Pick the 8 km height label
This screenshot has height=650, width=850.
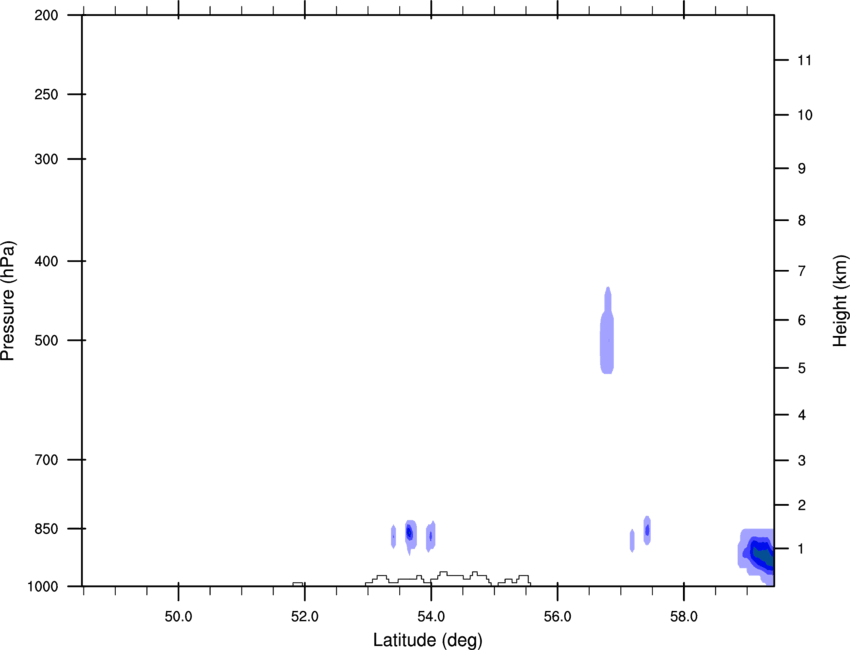click(801, 220)
